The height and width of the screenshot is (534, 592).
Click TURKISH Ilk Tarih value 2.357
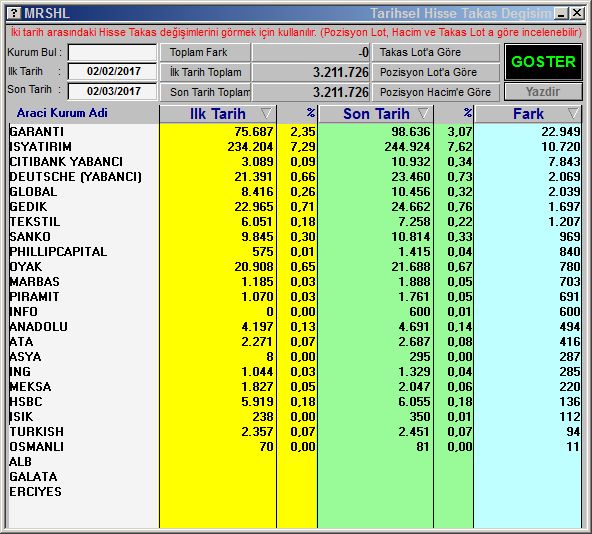(257, 432)
